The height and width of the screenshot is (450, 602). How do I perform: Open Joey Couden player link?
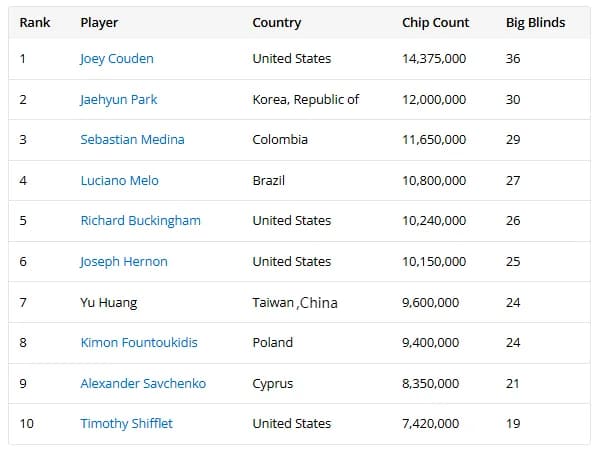pos(117,59)
